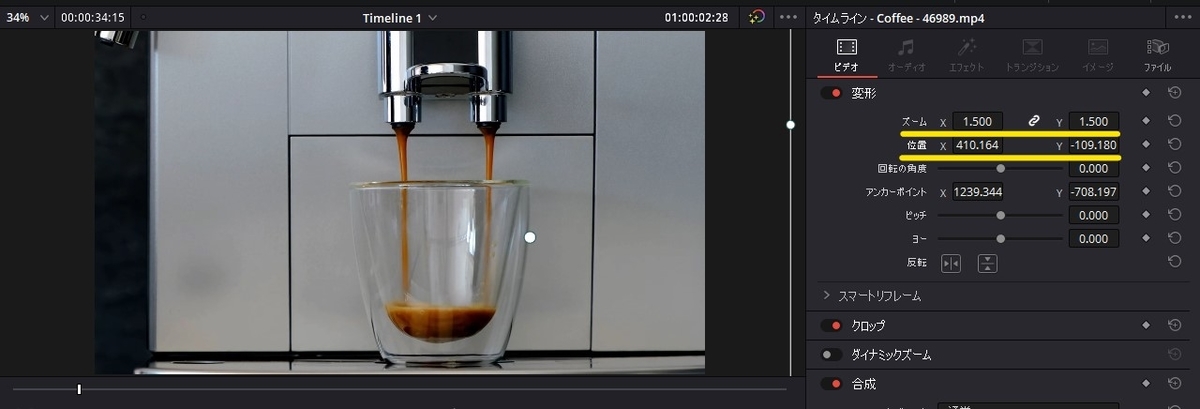Add keyframe for 位置 row

pos(1146,145)
